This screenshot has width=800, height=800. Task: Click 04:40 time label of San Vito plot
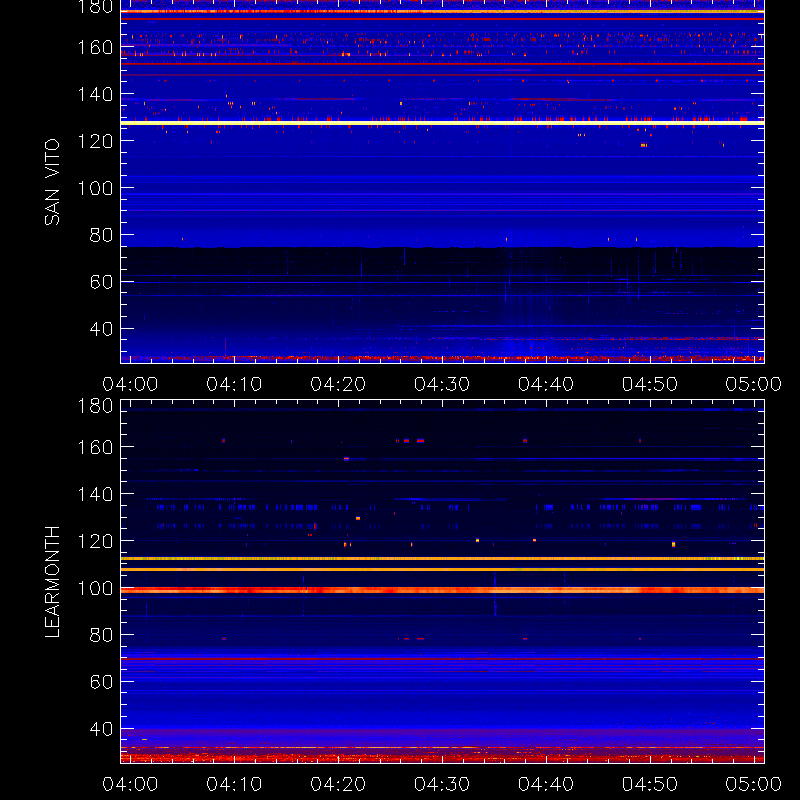click(x=546, y=384)
